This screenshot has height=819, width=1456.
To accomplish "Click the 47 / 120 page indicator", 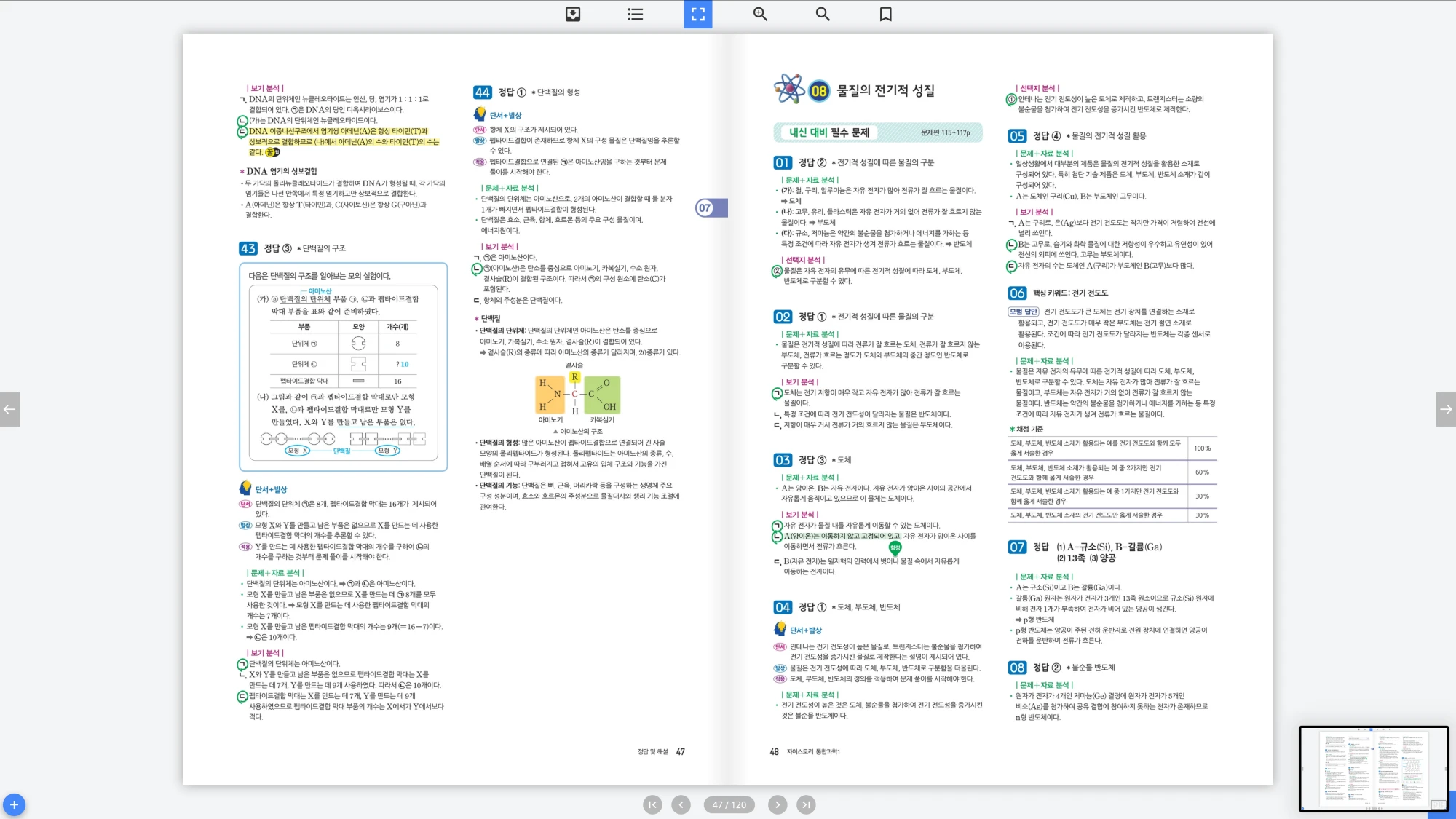I will [x=729, y=804].
